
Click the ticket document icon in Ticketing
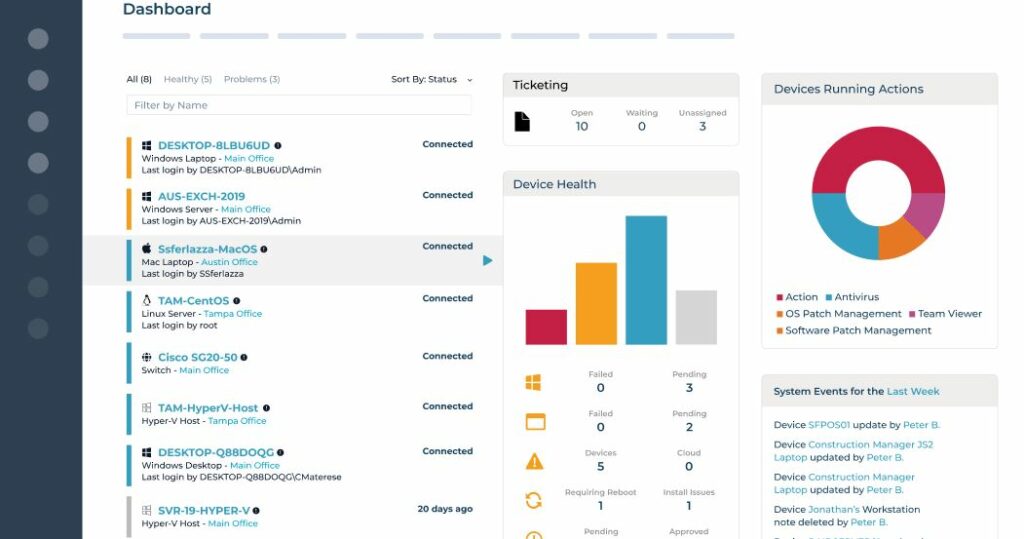[522, 122]
